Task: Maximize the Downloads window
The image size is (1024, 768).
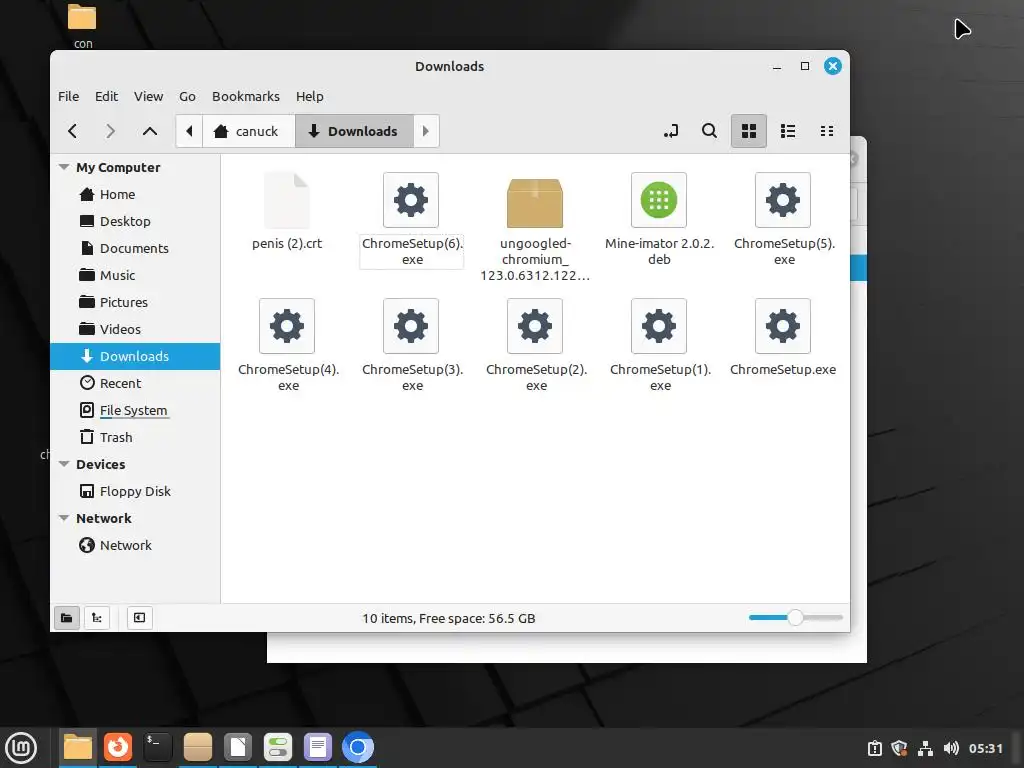Action: pyautogui.click(x=805, y=66)
